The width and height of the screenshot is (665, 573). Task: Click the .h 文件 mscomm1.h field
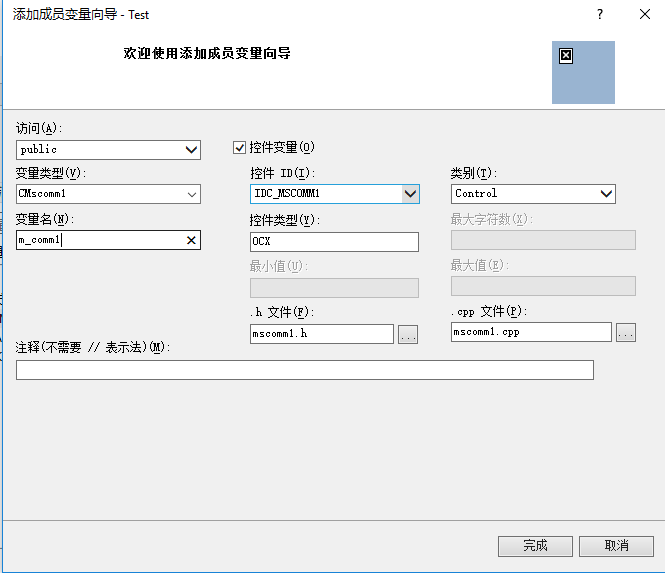click(x=322, y=334)
